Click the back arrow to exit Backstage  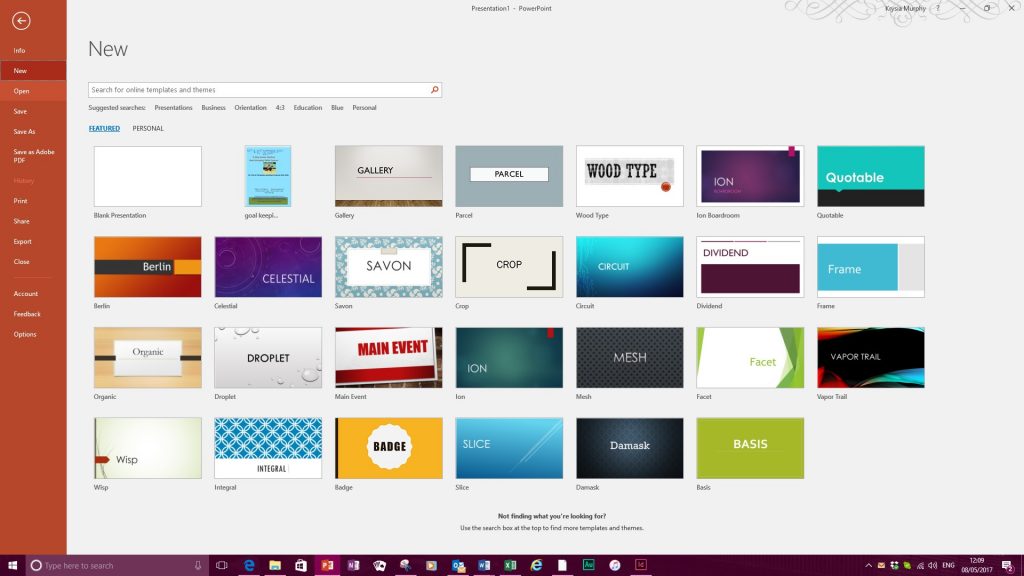click(x=21, y=21)
